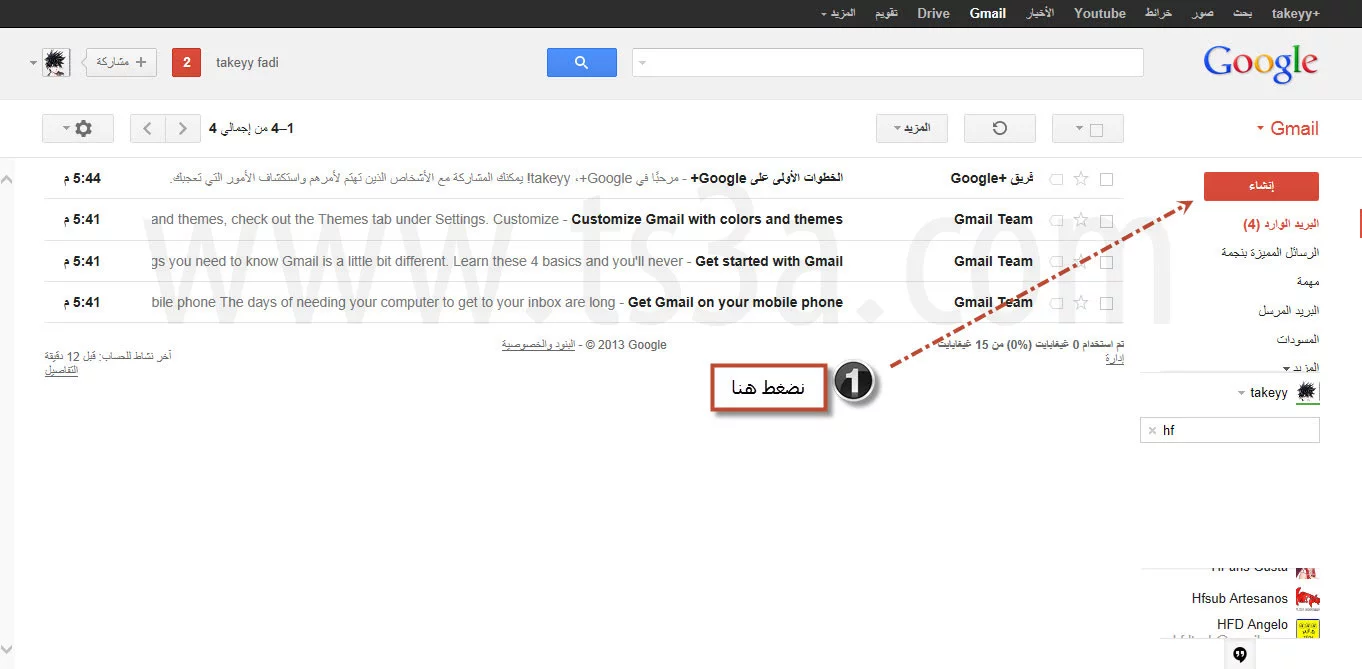1362x669 pixels.
Task: Click the إدارة storage link
Action: pos(1114,358)
